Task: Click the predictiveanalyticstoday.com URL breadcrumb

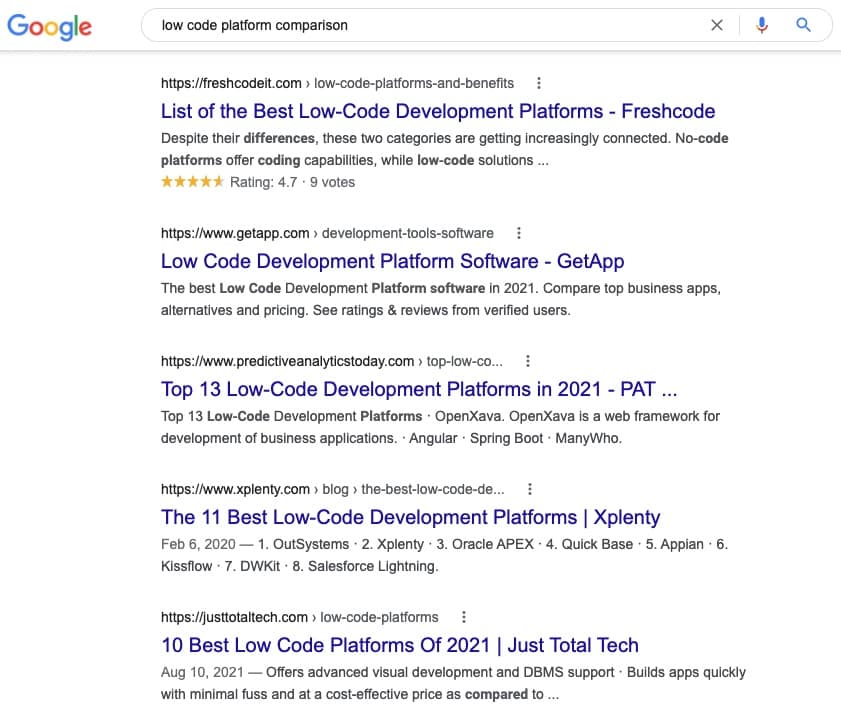Action: coord(331,361)
